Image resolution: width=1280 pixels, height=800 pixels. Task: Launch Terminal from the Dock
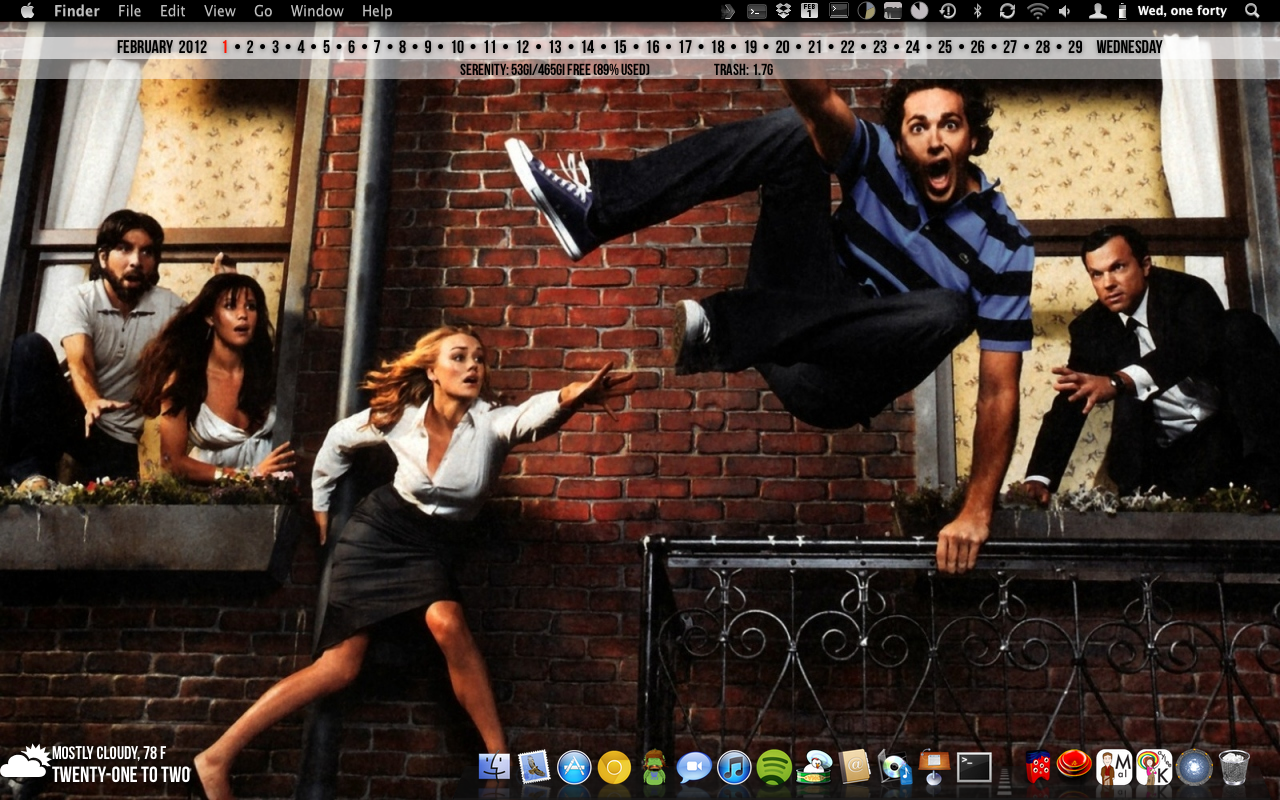pyautogui.click(x=974, y=767)
